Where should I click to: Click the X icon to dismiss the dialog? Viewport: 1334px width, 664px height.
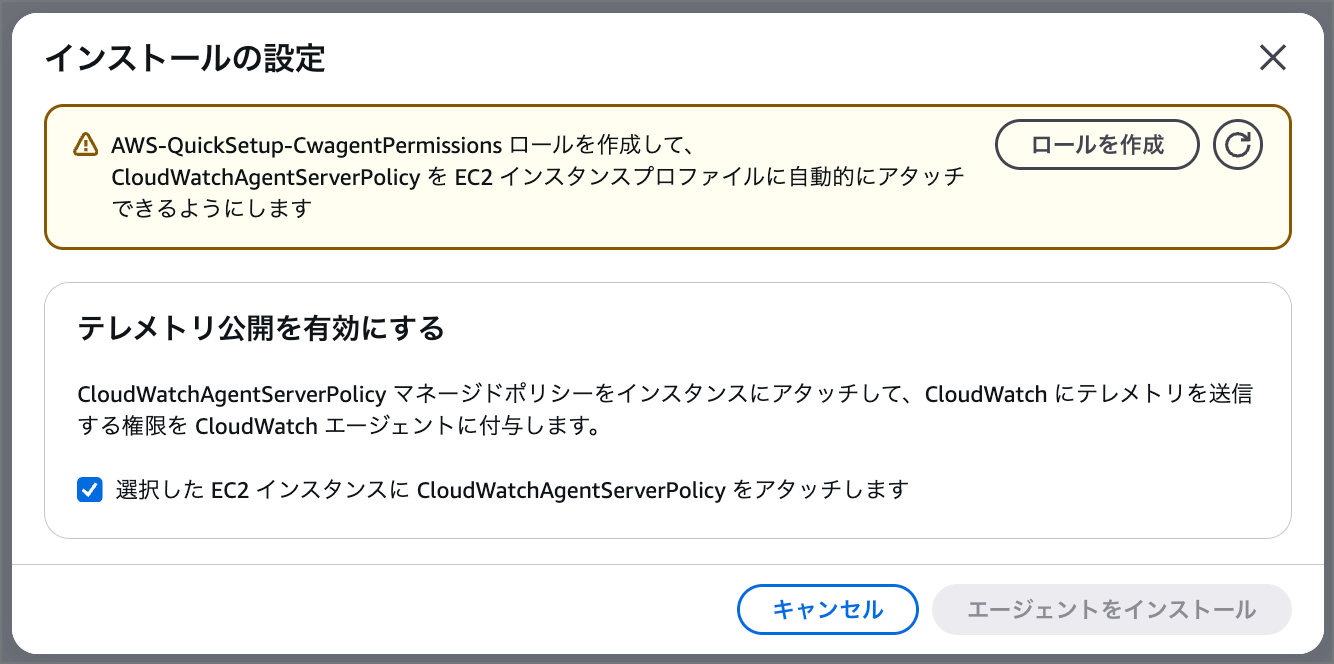(x=1273, y=58)
